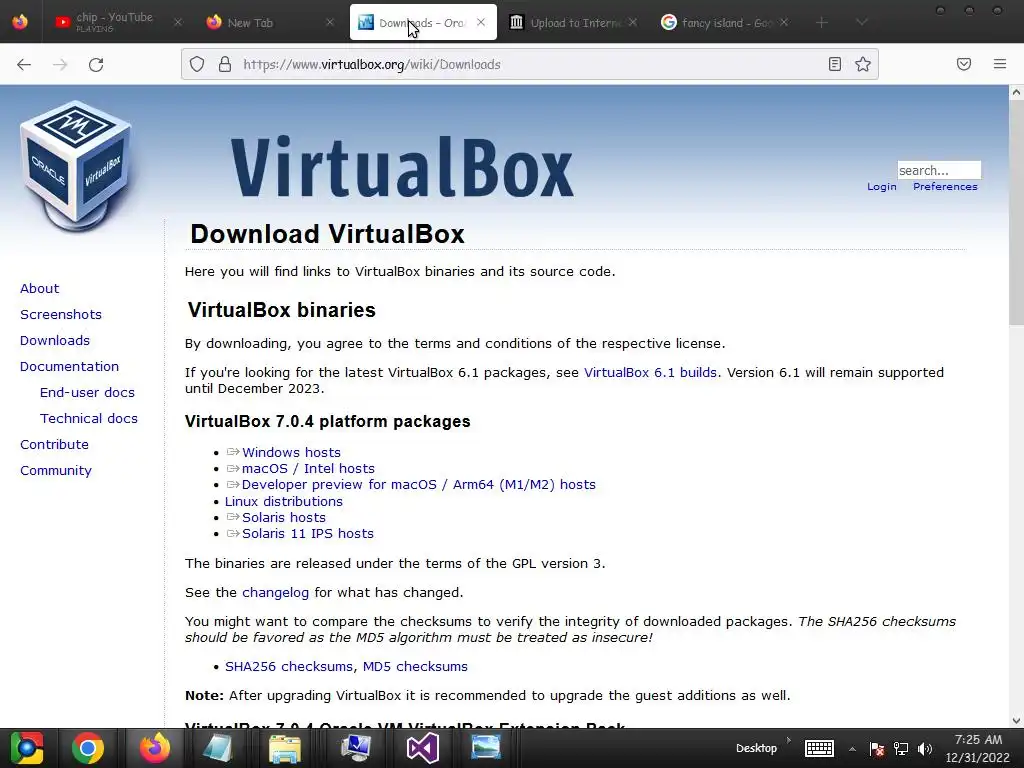Open the shield tracking protection icon
Viewport: 1024px width, 768px height.
(197, 64)
